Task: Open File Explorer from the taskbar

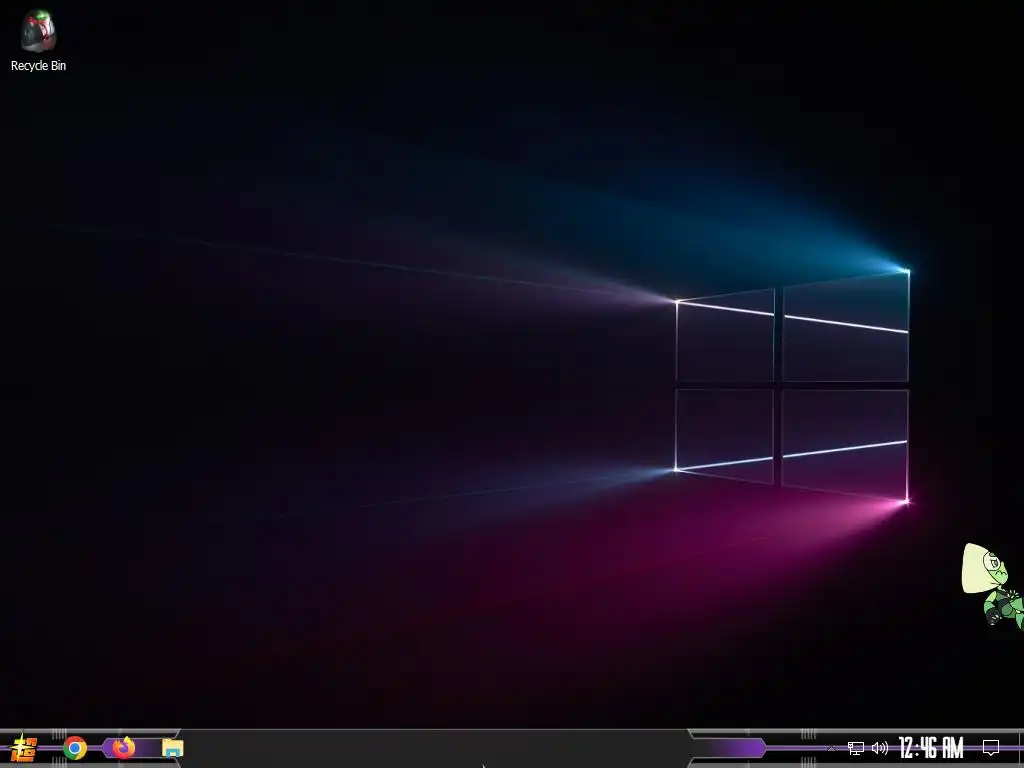Action: coord(172,748)
